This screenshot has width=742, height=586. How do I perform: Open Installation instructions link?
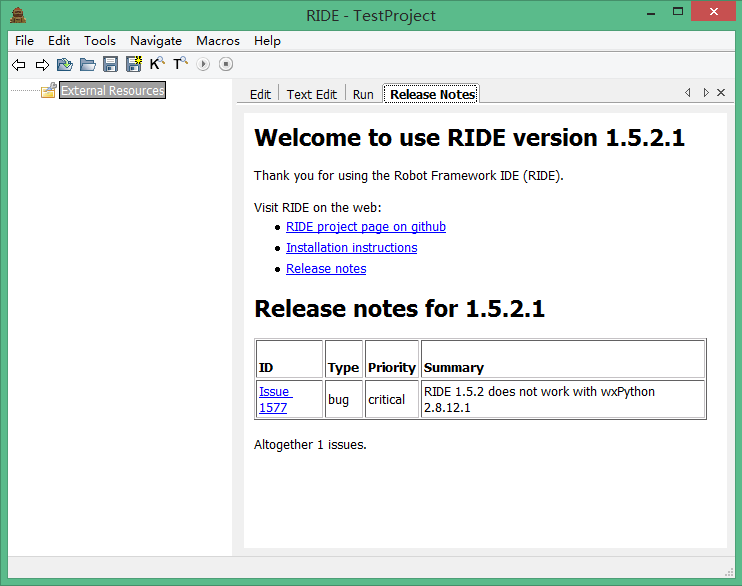[x=352, y=248]
